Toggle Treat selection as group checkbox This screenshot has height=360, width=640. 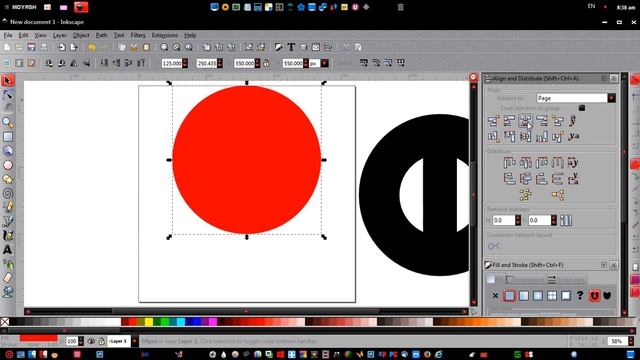[x=582, y=108]
